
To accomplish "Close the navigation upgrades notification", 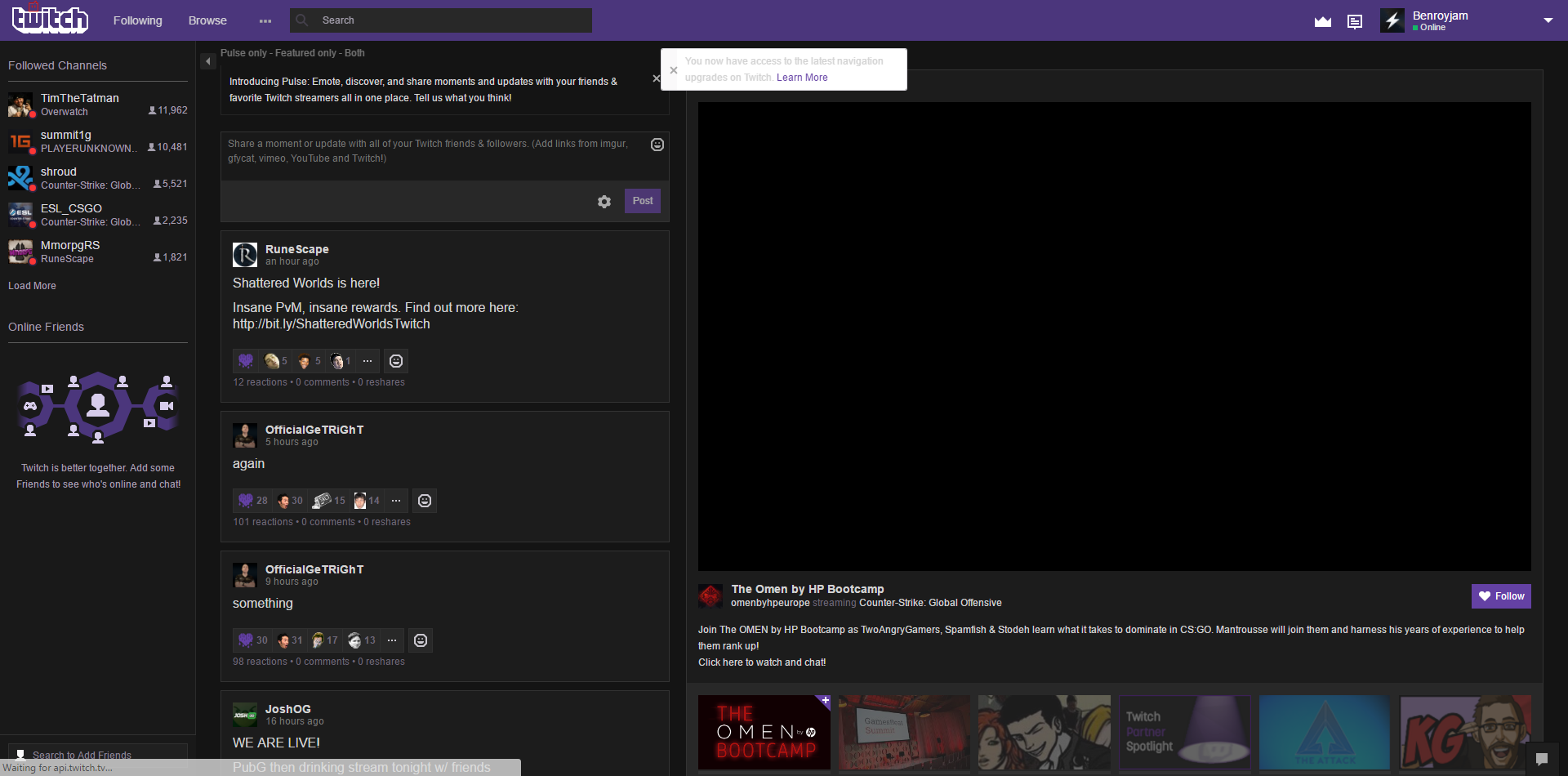I will [x=674, y=70].
